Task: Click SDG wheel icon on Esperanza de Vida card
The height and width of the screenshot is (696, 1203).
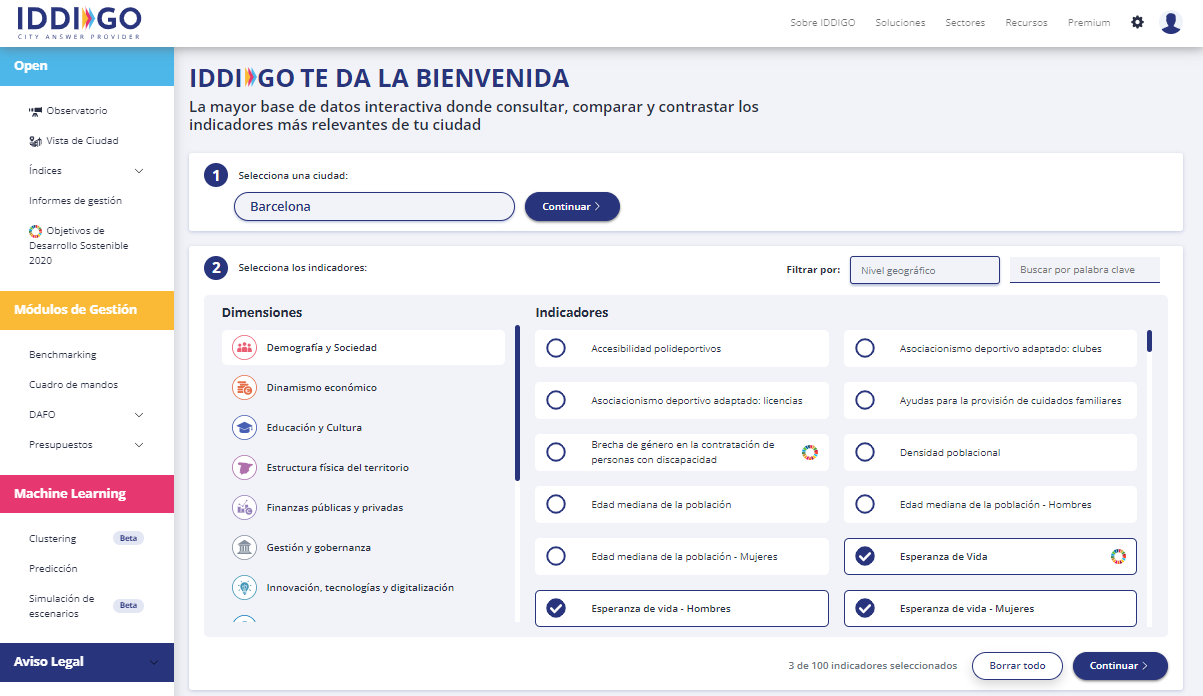Action: coord(1118,556)
